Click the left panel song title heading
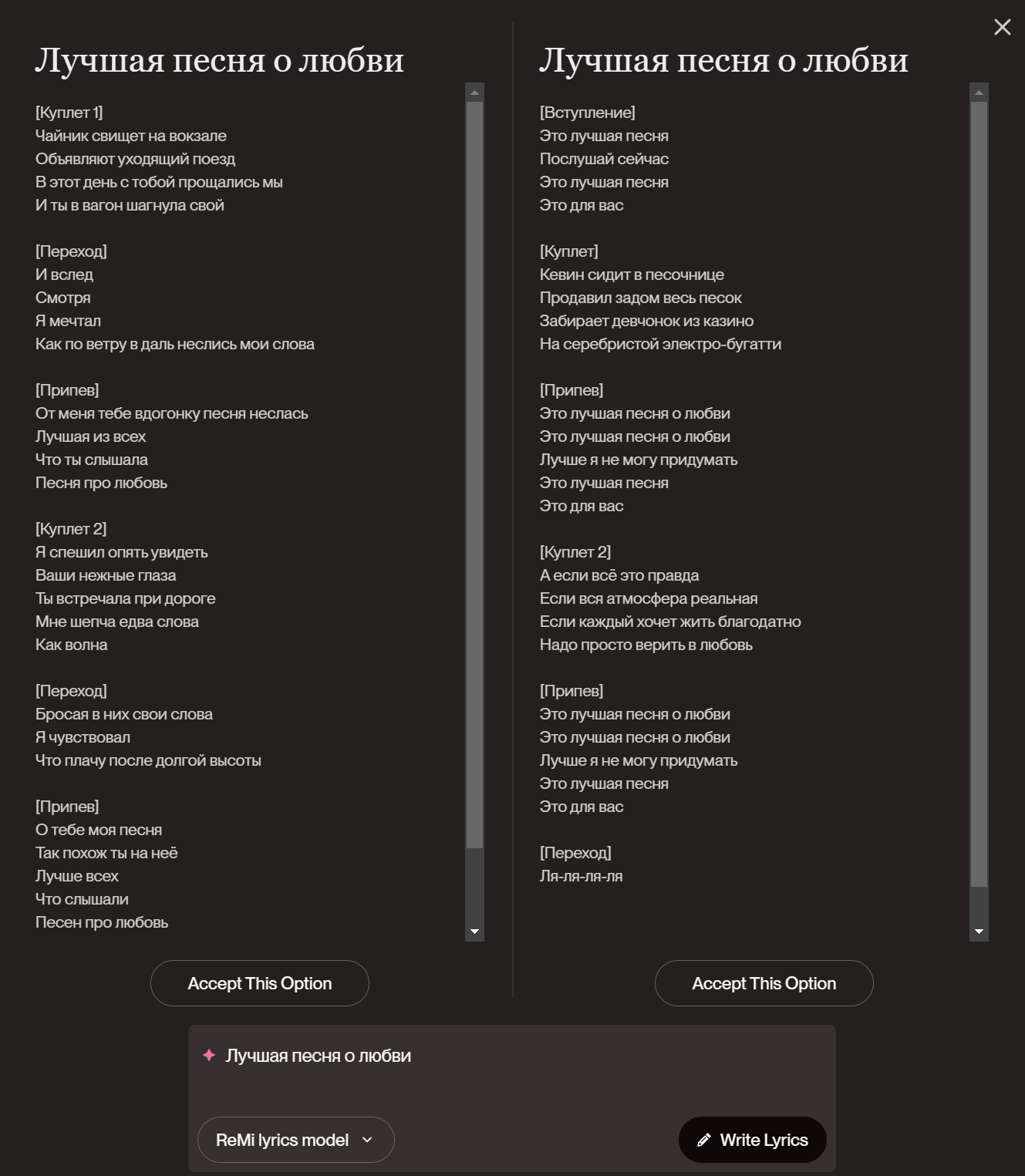The height and width of the screenshot is (1176, 1025). click(220, 60)
